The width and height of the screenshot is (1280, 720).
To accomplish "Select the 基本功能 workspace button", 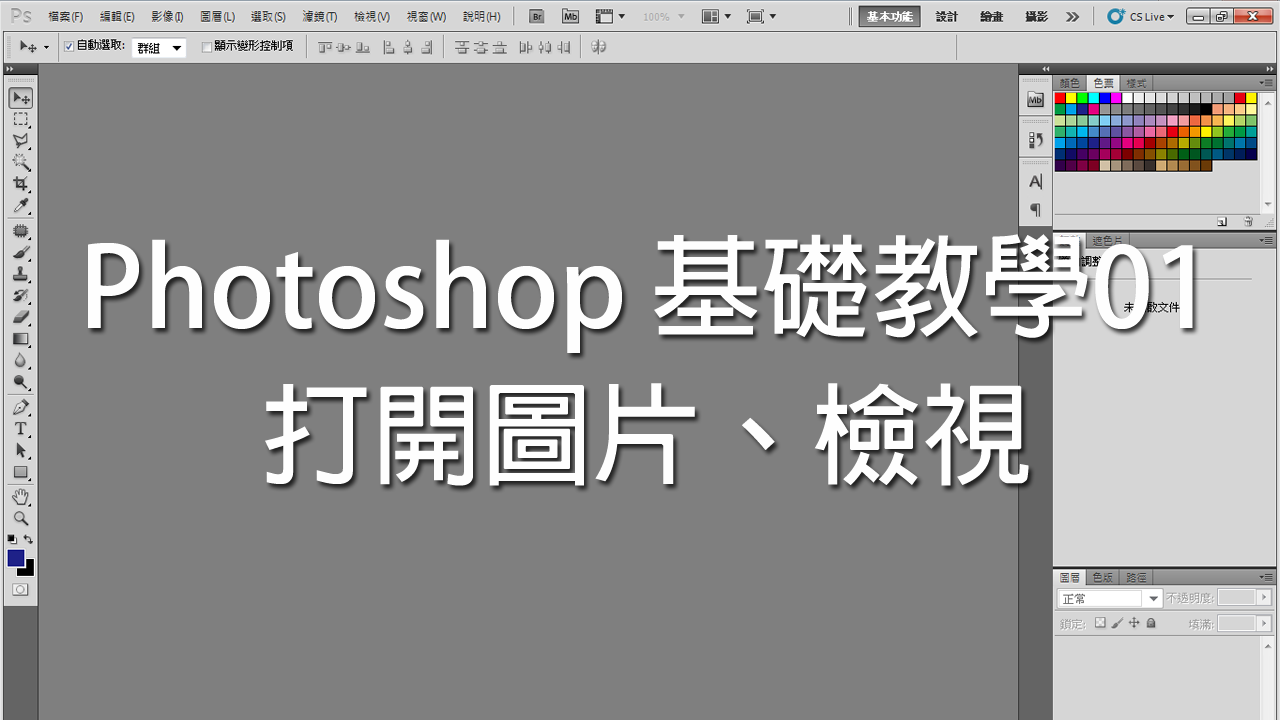I will (x=889, y=17).
